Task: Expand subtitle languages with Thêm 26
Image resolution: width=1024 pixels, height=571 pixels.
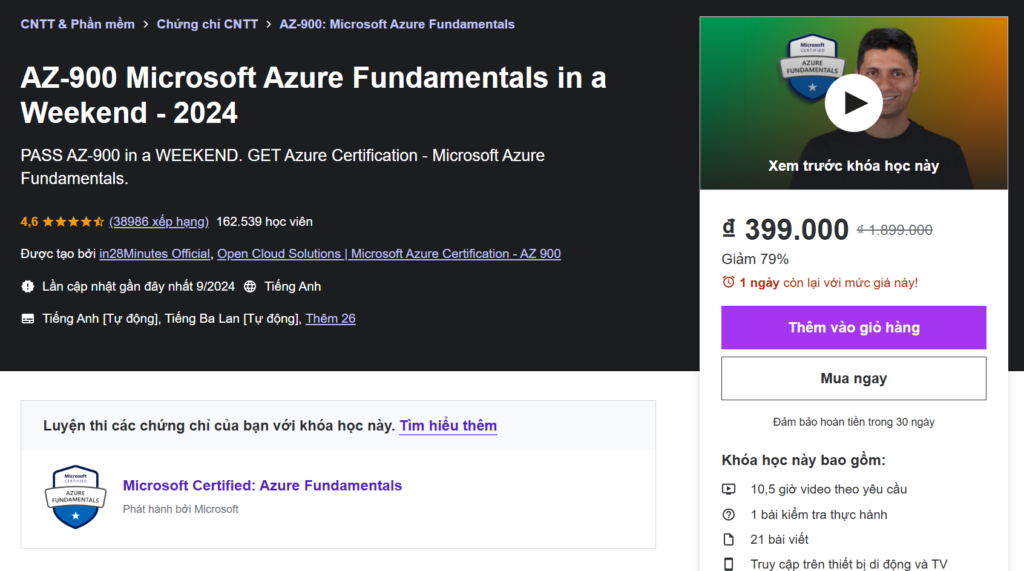Action: point(330,319)
